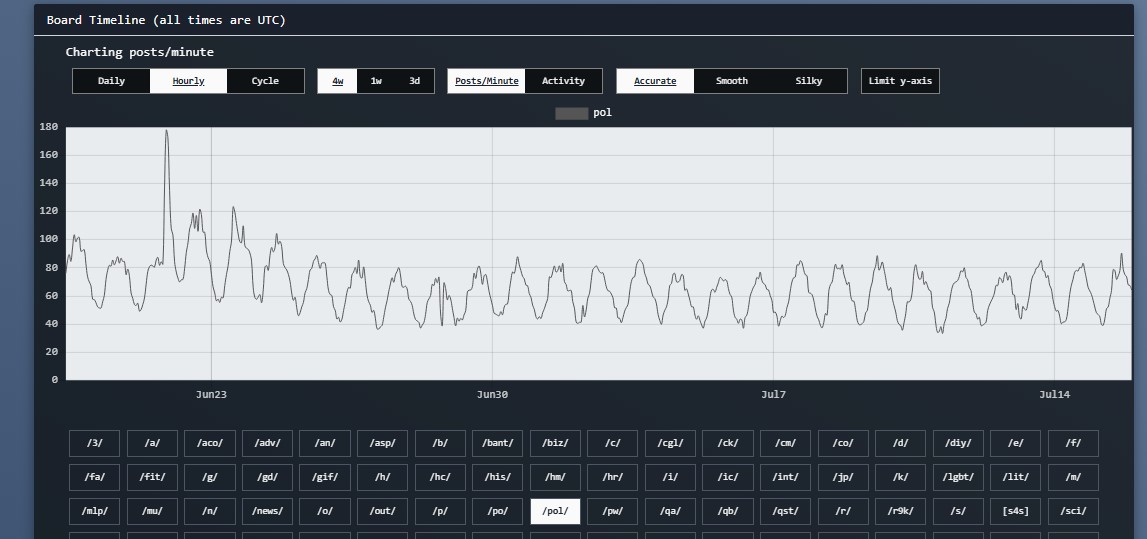Select the /d/ board
This screenshot has height=539, width=1147.
[x=900, y=443]
